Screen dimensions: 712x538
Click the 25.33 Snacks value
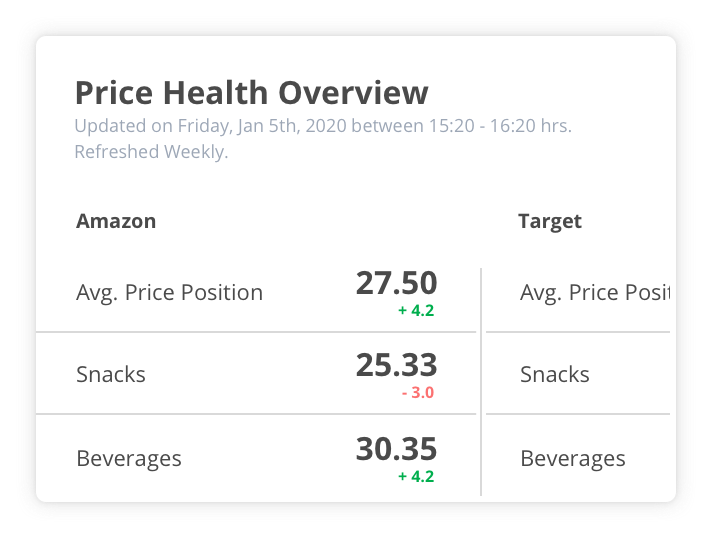point(396,365)
